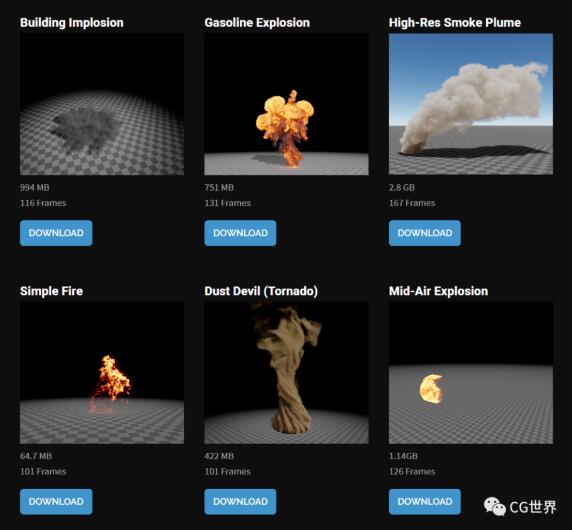Download the Mid-Air Explosion asset

click(425, 502)
